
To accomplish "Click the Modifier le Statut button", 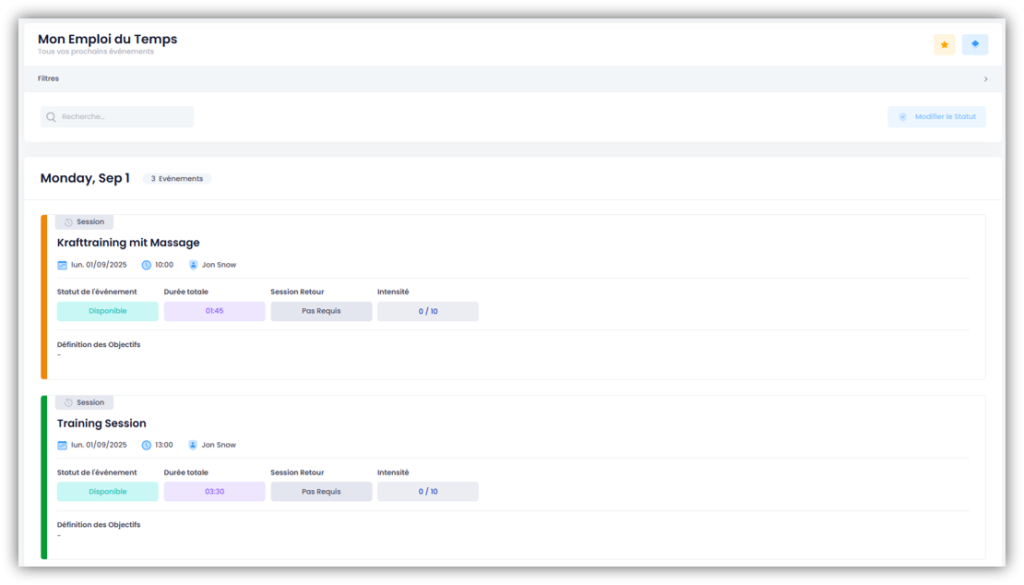I will click(x=936, y=117).
